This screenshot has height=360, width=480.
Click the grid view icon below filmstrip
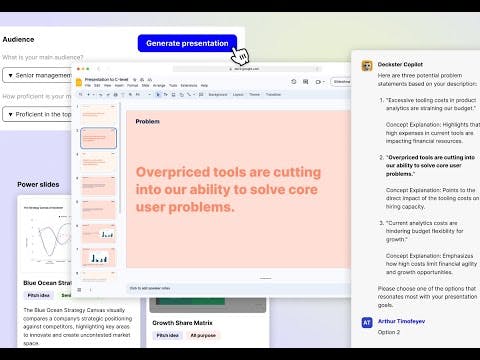(x=79, y=290)
